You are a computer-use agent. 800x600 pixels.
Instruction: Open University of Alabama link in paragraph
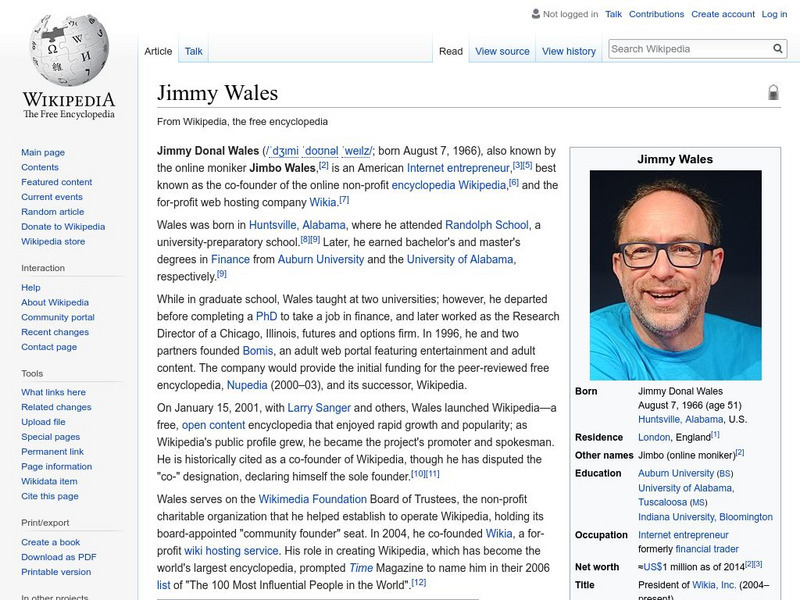click(x=460, y=259)
